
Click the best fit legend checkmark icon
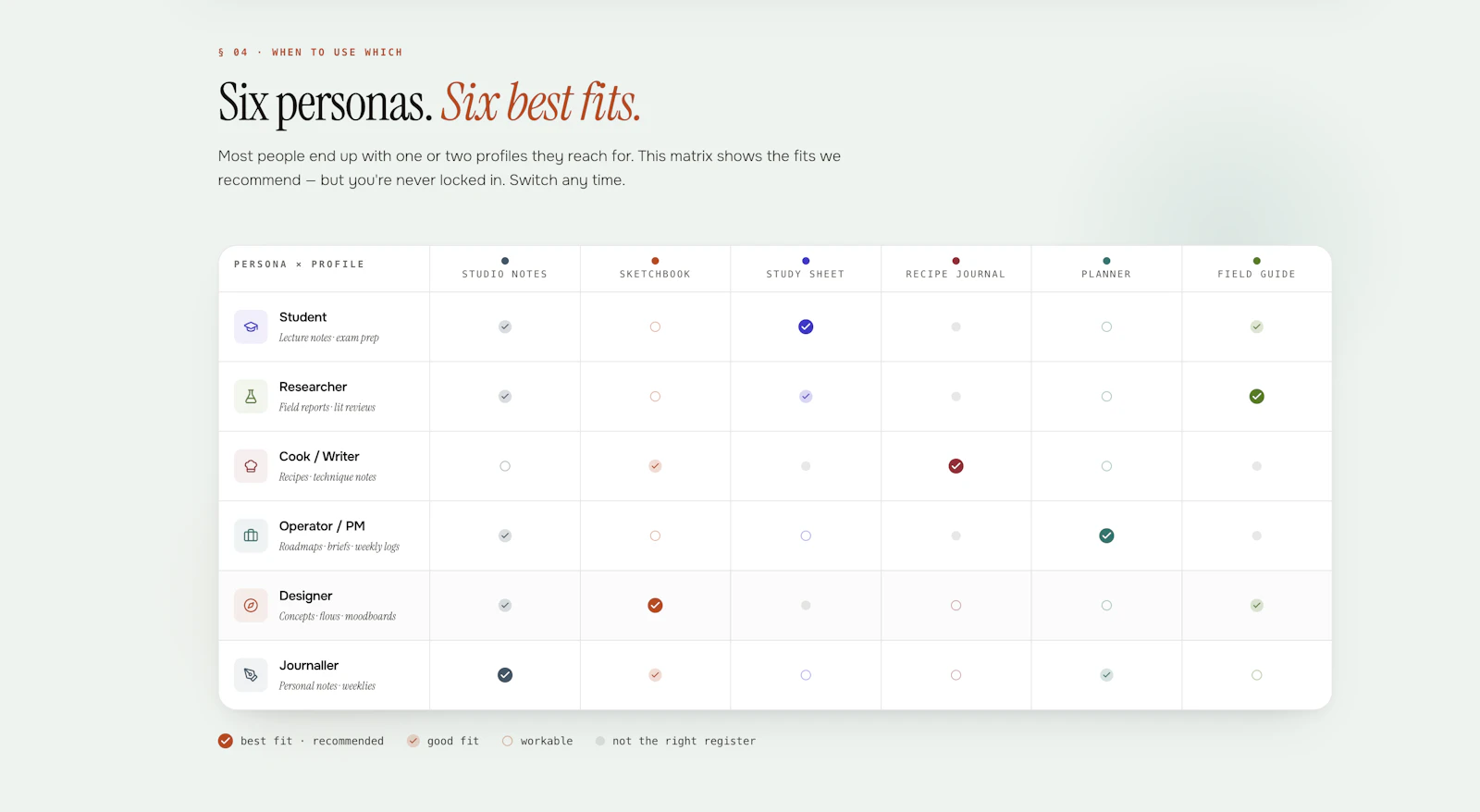tap(226, 741)
